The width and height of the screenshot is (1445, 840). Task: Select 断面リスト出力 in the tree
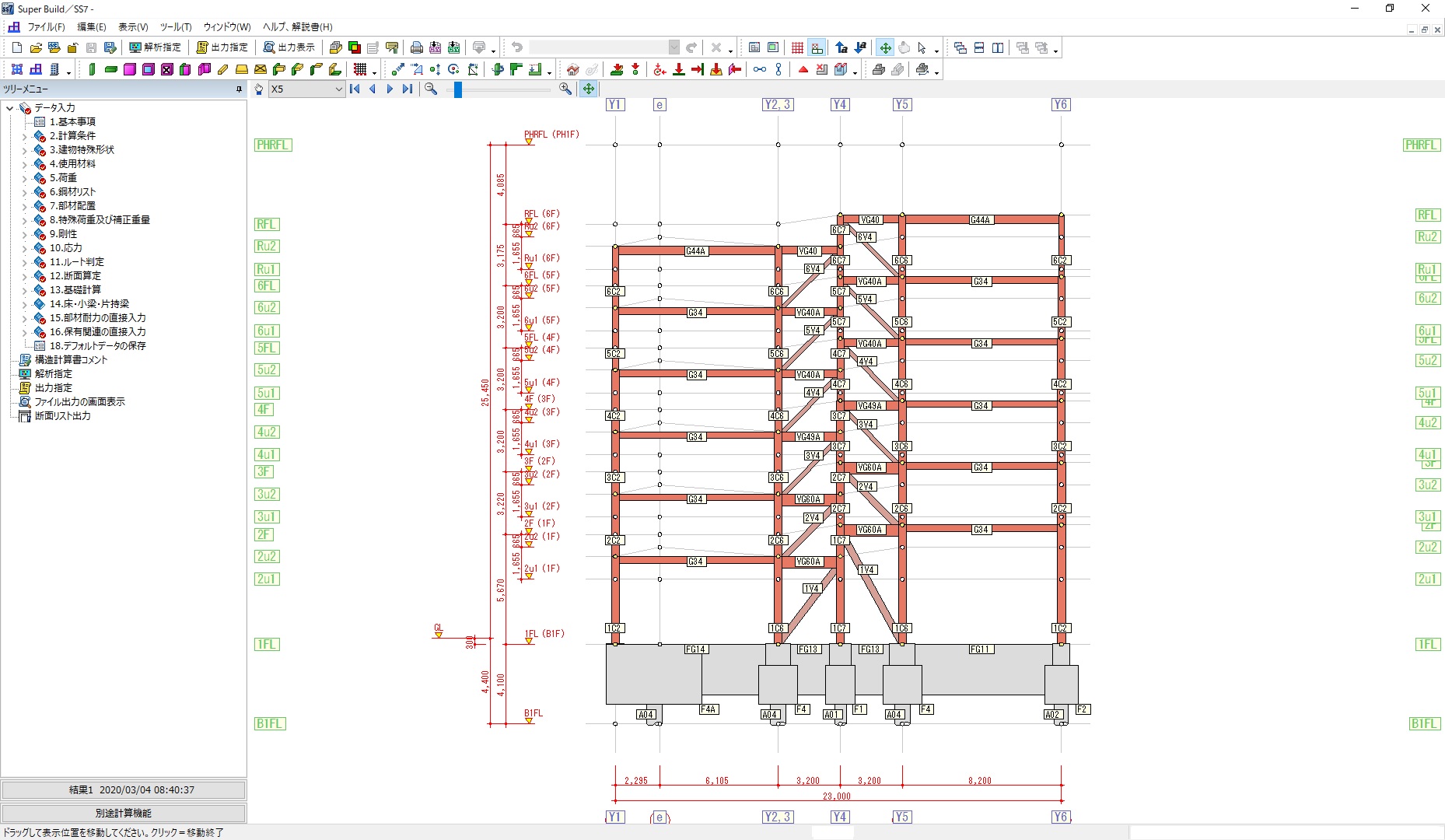(x=62, y=416)
